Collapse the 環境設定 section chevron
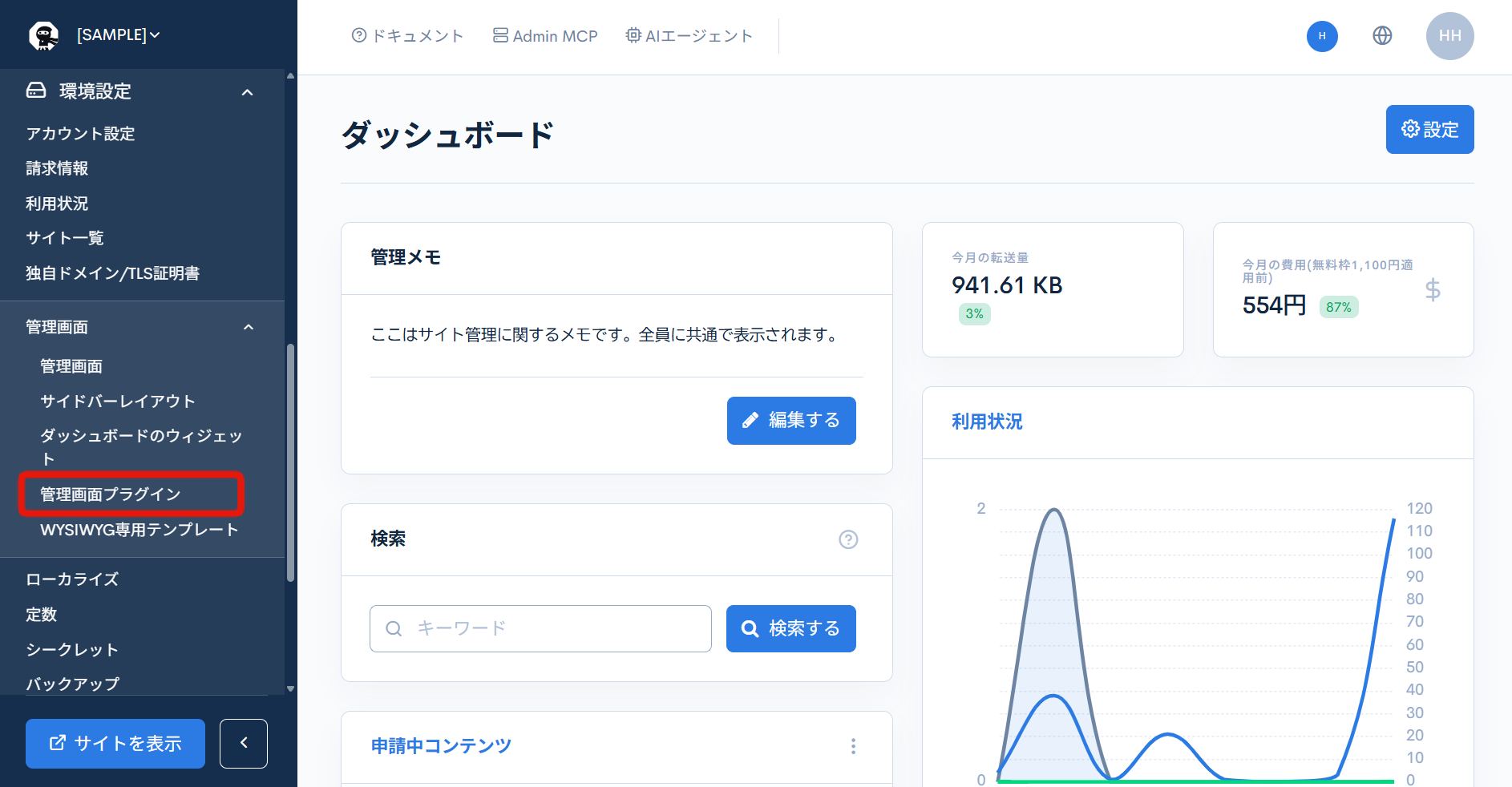The height and width of the screenshot is (787, 1512). click(248, 92)
